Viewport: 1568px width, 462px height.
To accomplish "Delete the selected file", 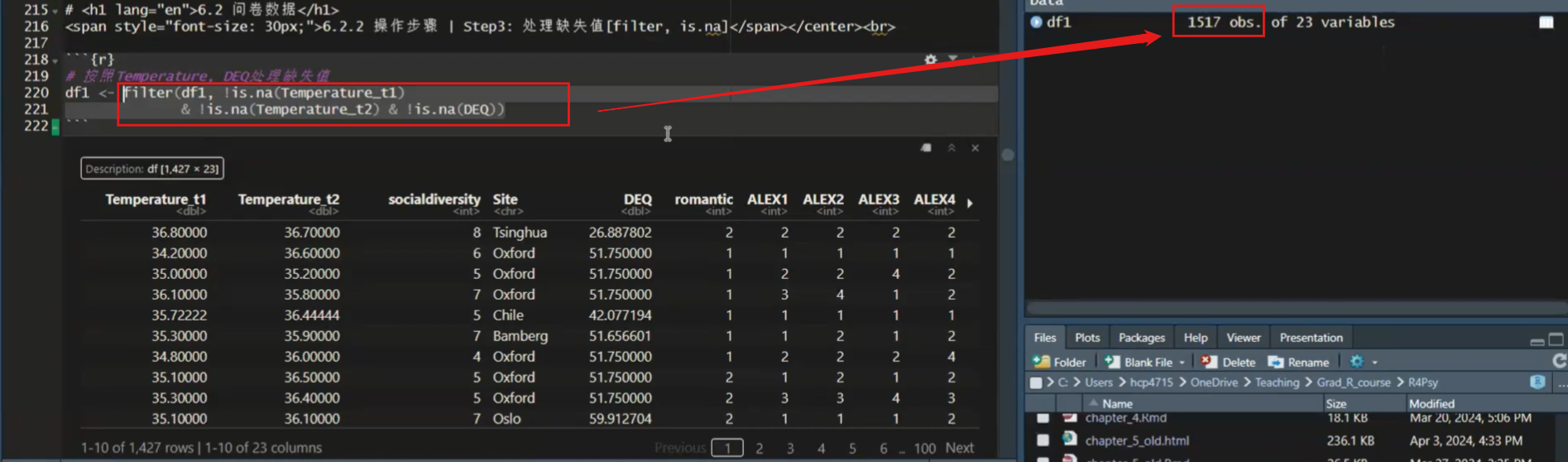I will [x=1229, y=362].
